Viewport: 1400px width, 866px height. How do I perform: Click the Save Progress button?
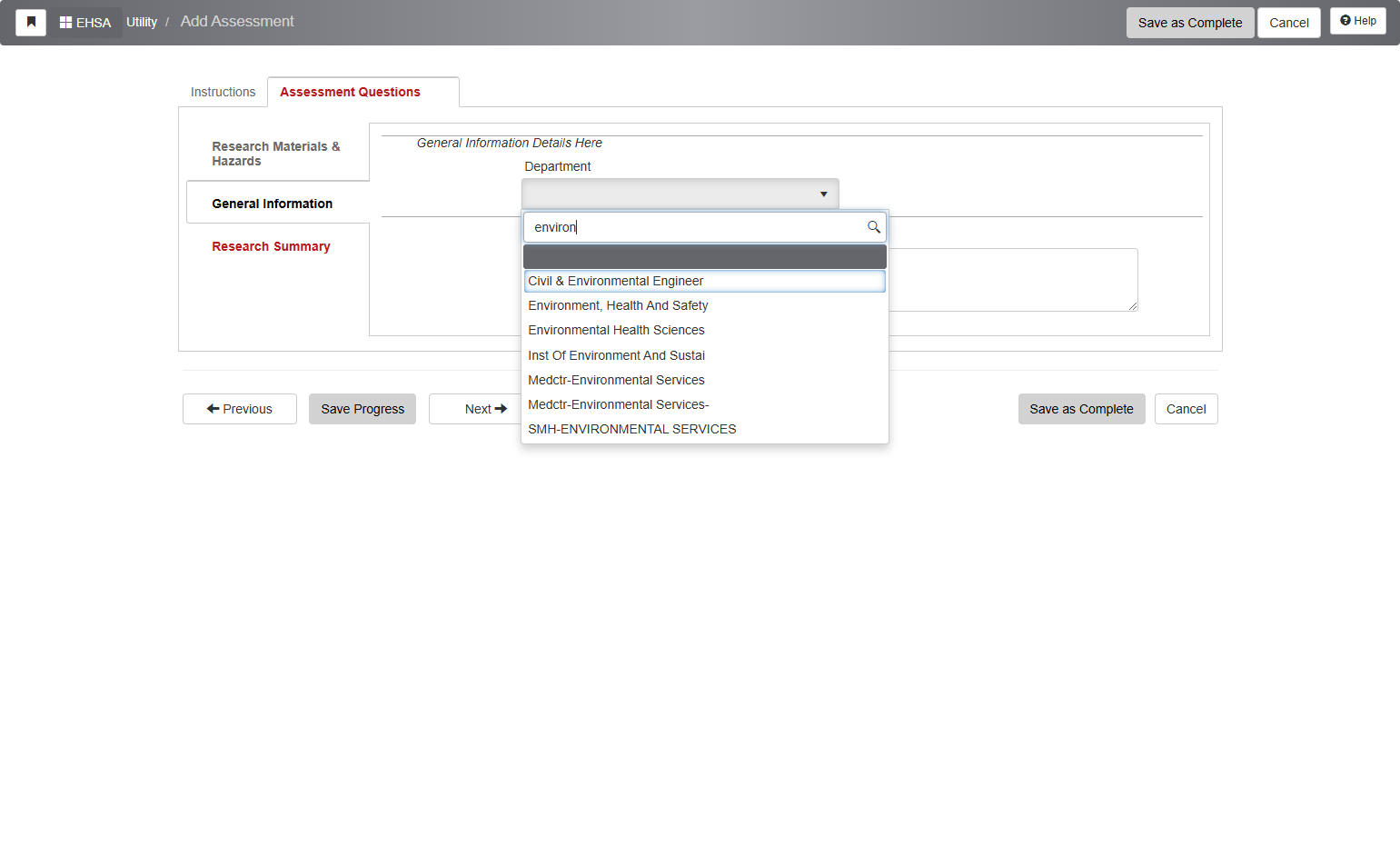[362, 409]
